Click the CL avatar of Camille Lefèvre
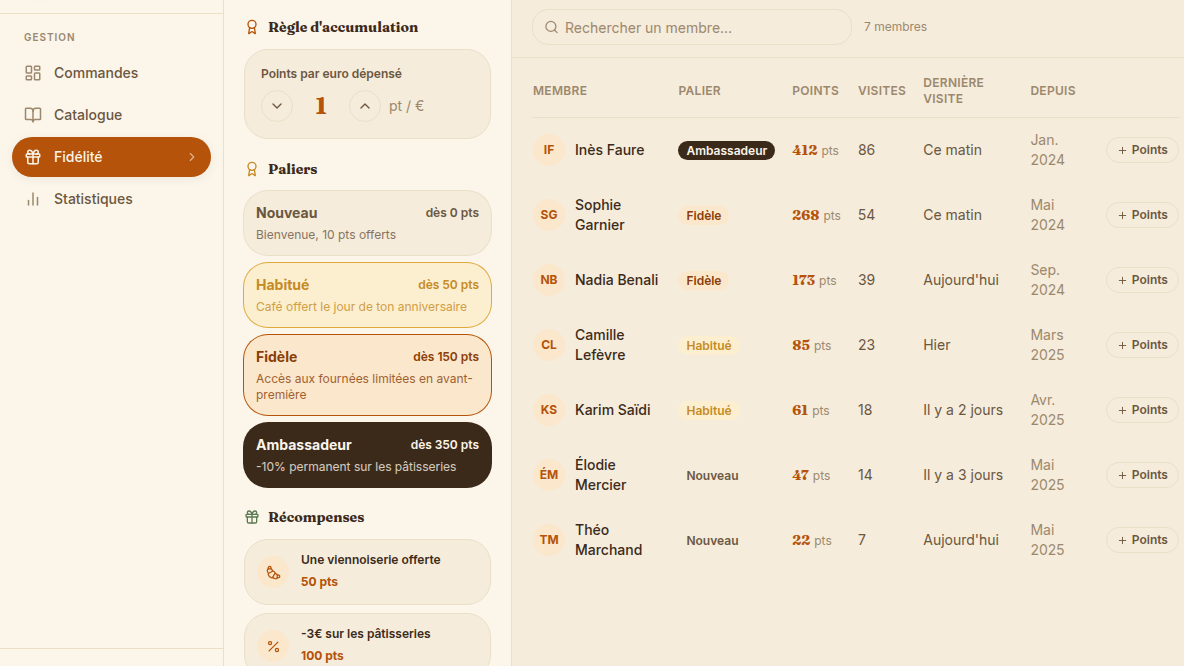Image resolution: width=1184 pixels, height=666 pixels. (x=549, y=345)
